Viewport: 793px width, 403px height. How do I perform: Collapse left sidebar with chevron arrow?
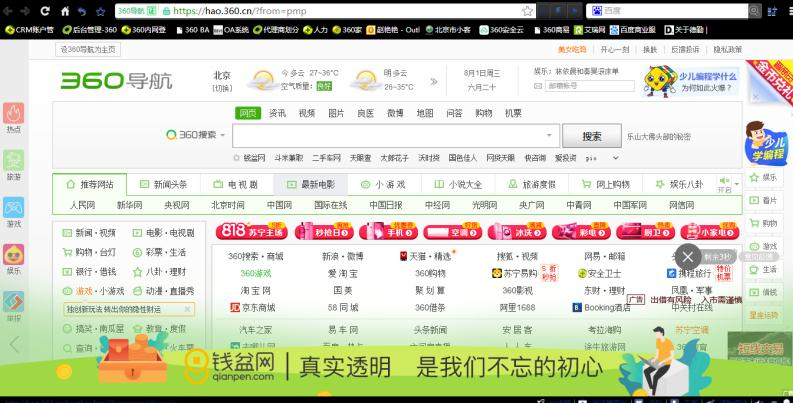pos(14,344)
